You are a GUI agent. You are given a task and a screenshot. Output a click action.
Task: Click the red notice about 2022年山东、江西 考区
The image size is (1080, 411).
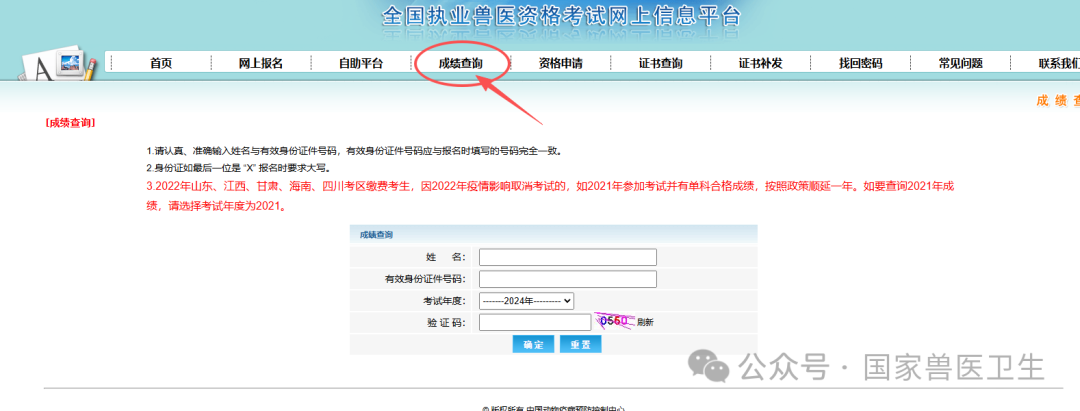(x=550, y=196)
